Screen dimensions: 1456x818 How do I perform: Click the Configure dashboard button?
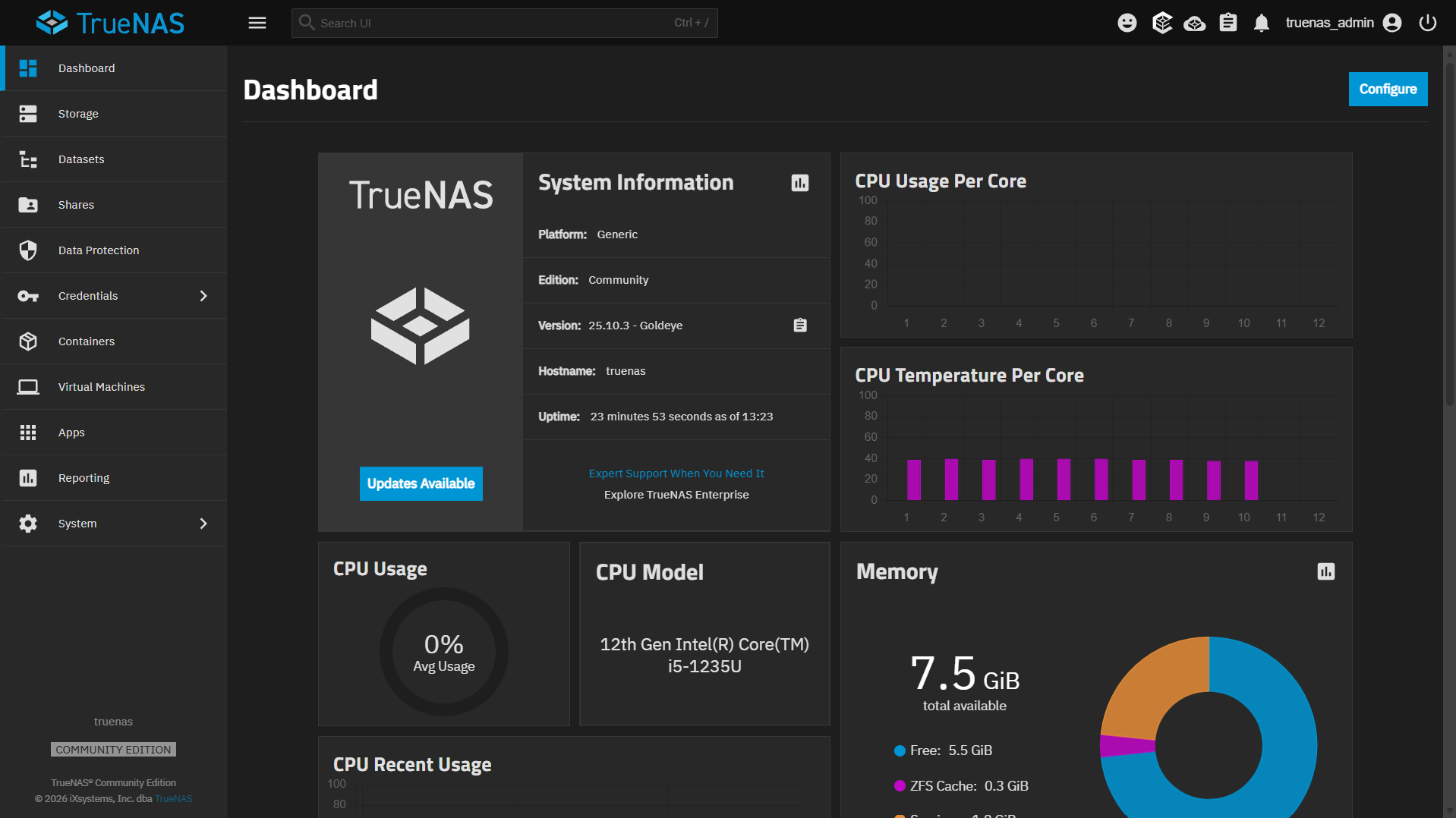pos(1388,90)
